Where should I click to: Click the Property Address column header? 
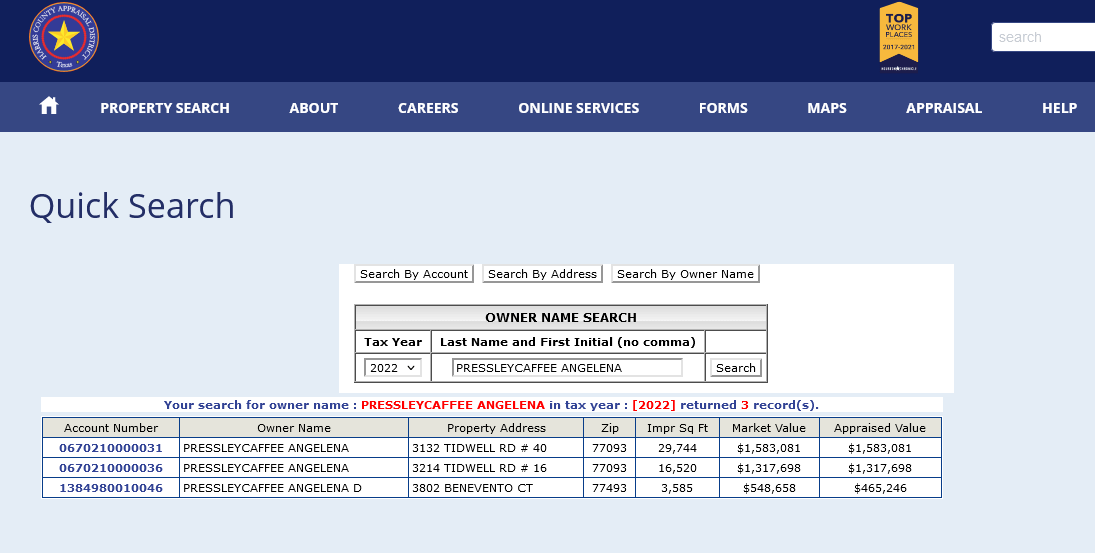(x=496, y=428)
